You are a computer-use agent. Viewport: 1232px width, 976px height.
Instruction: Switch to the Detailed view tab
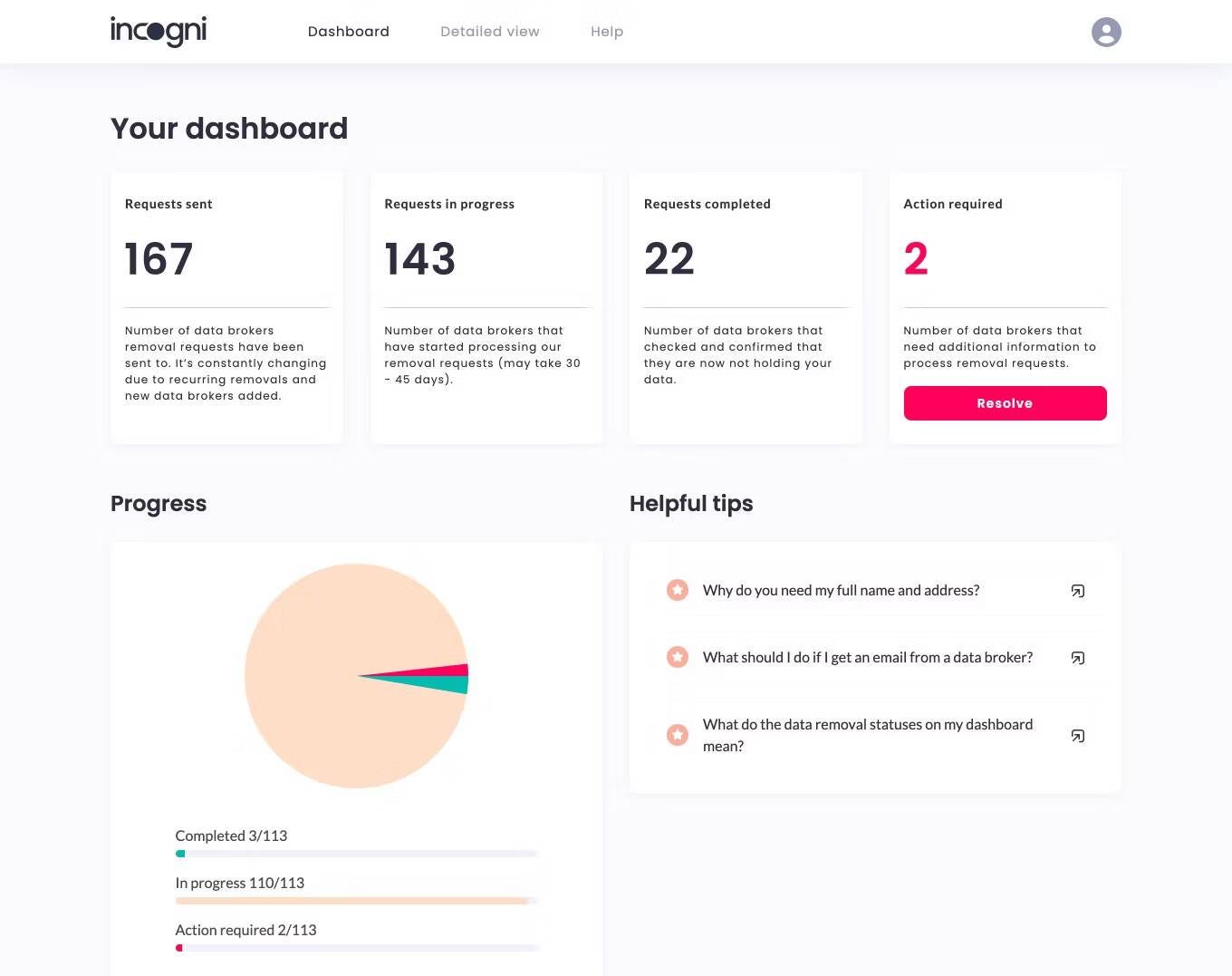[490, 32]
